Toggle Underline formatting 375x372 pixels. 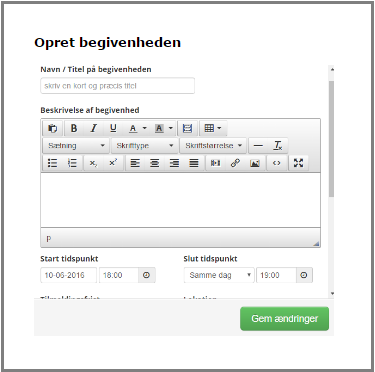tap(113, 128)
